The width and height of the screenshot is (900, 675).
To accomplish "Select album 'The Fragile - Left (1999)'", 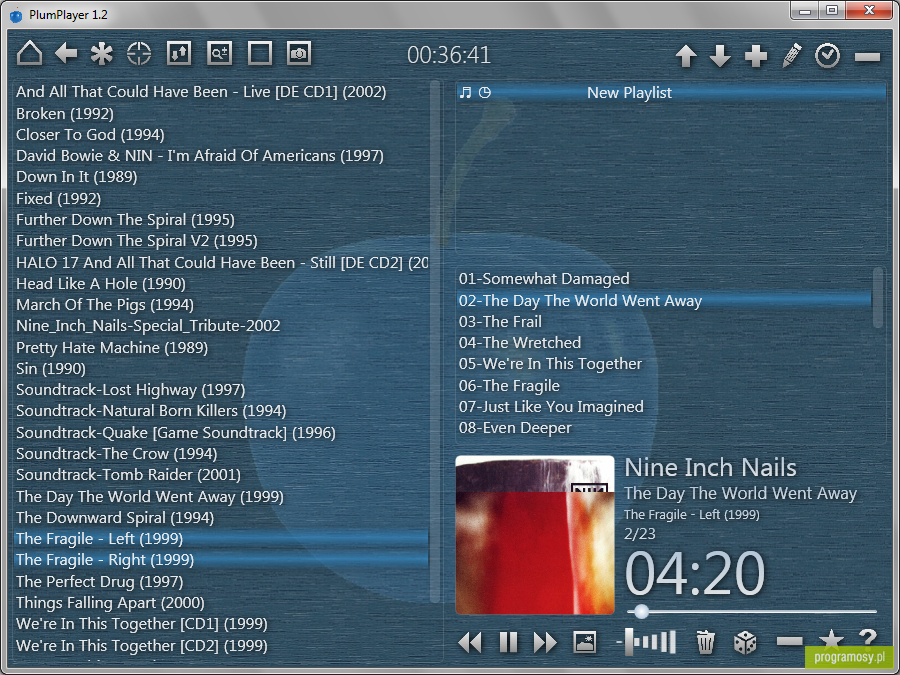I will click(x=222, y=539).
